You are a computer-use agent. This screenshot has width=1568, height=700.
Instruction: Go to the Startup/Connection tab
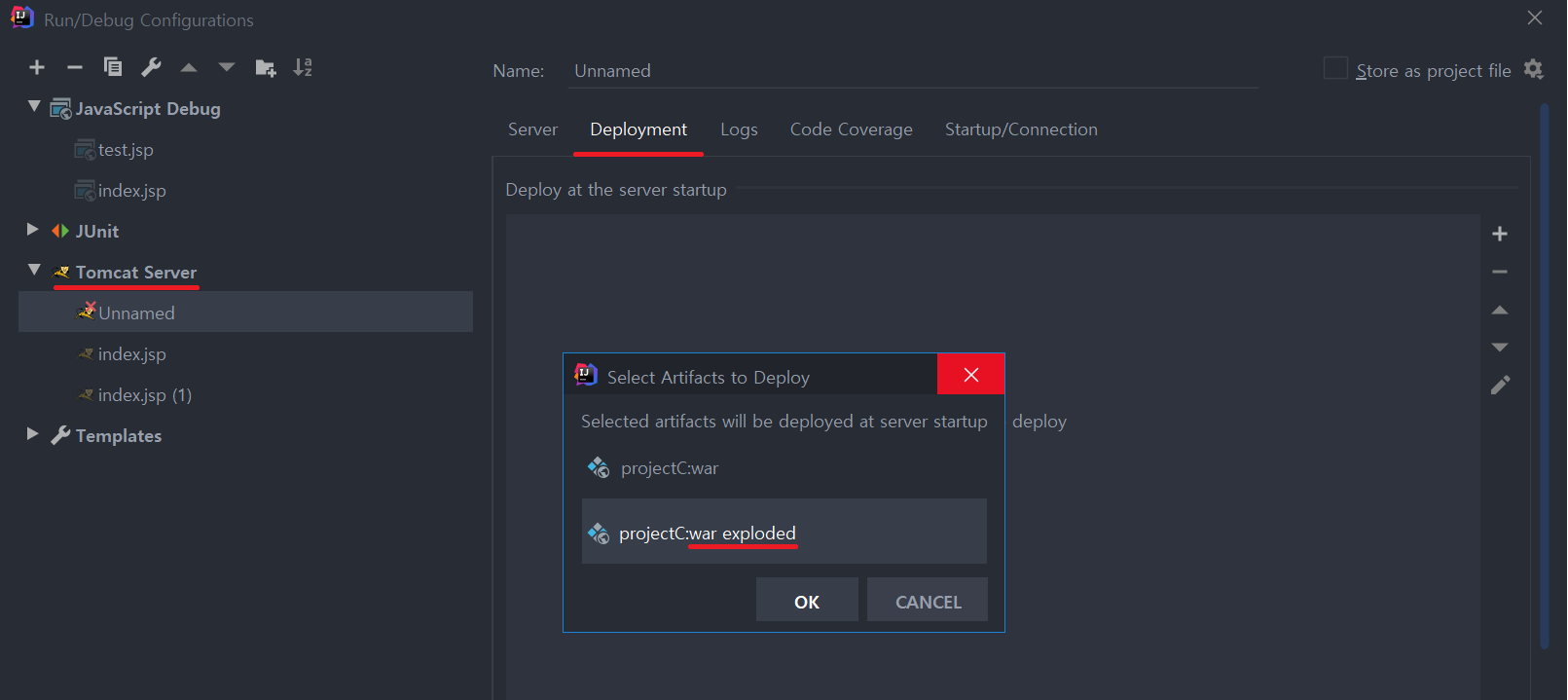pos(1021,129)
